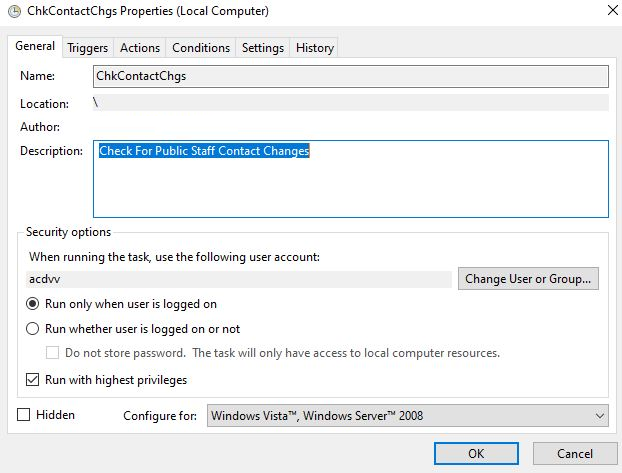Select Run only when user is logged on
Image resolution: width=622 pixels, height=473 pixels.
[33, 304]
